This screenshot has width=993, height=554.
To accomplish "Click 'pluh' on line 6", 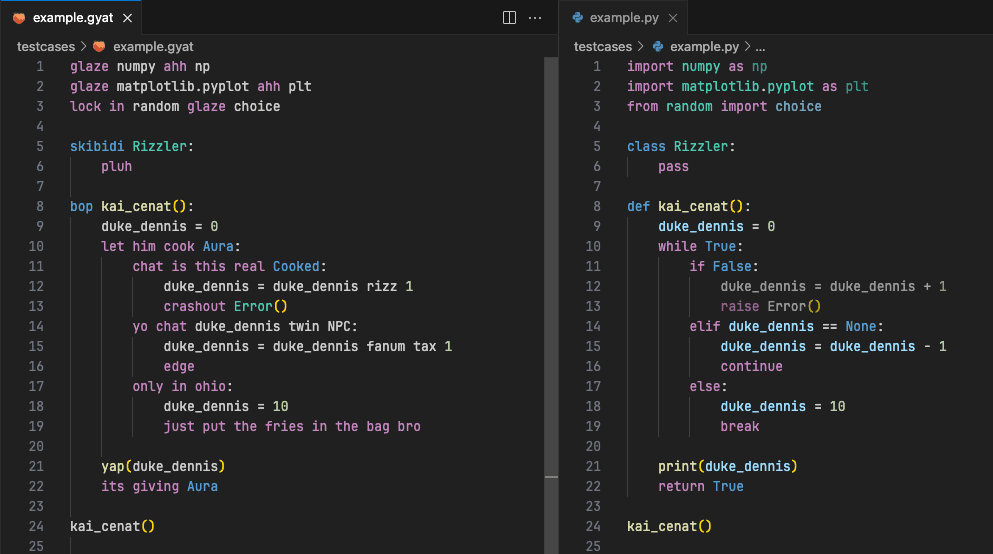I will point(117,167).
